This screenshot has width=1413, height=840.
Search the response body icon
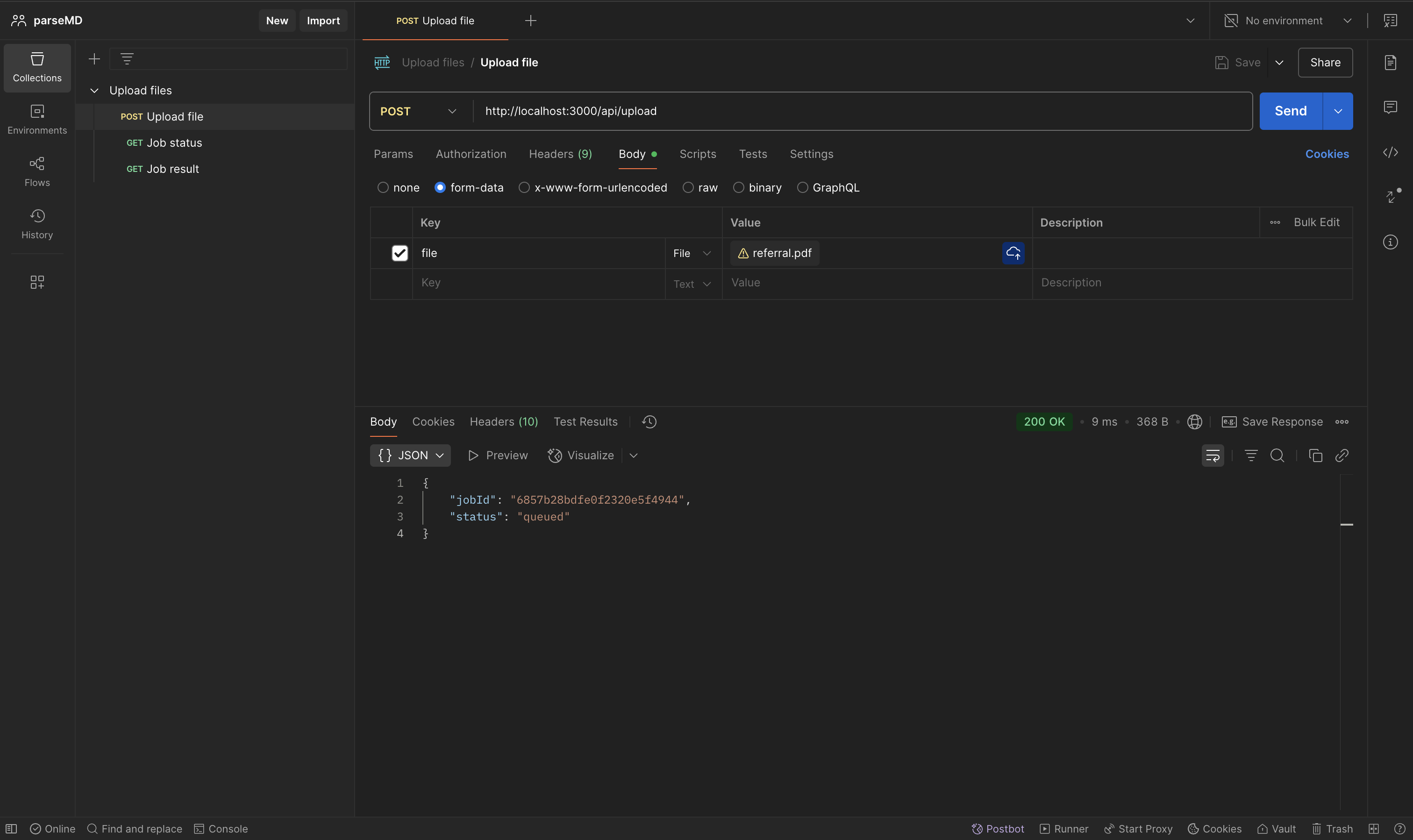pyautogui.click(x=1277, y=456)
